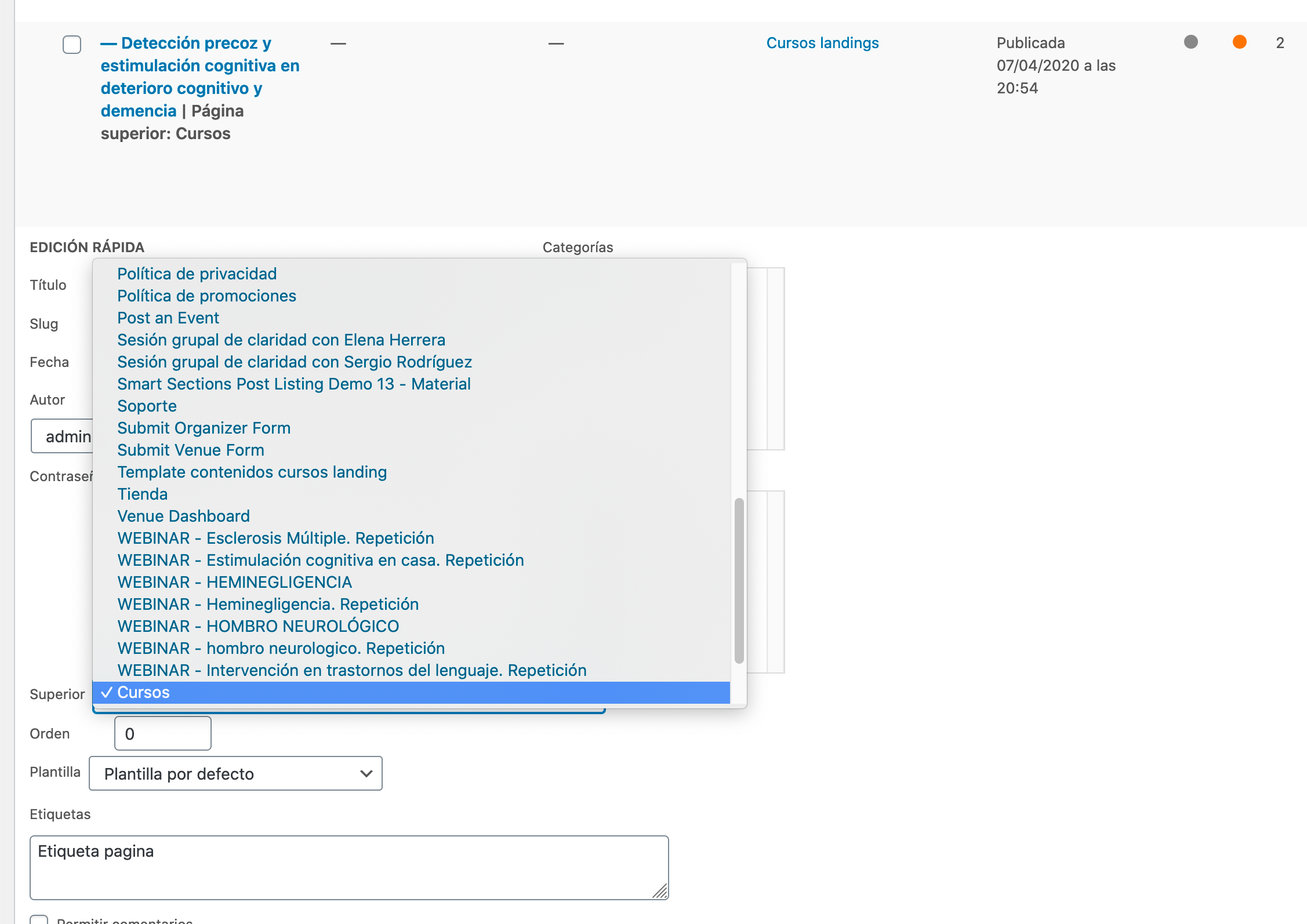Image resolution: width=1307 pixels, height=924 pixels.
Task: Open the Cursos landings category link
Action: (x=822, y=43)
